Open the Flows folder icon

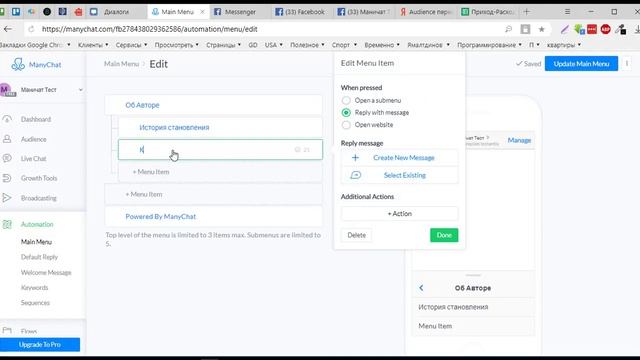tap(7, 331)
